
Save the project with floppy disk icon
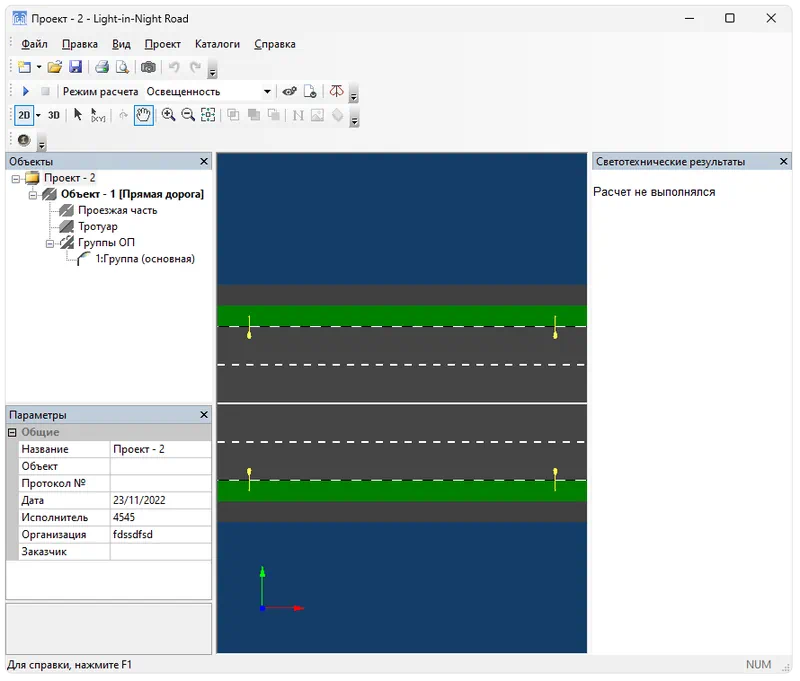tap(76, 67)
